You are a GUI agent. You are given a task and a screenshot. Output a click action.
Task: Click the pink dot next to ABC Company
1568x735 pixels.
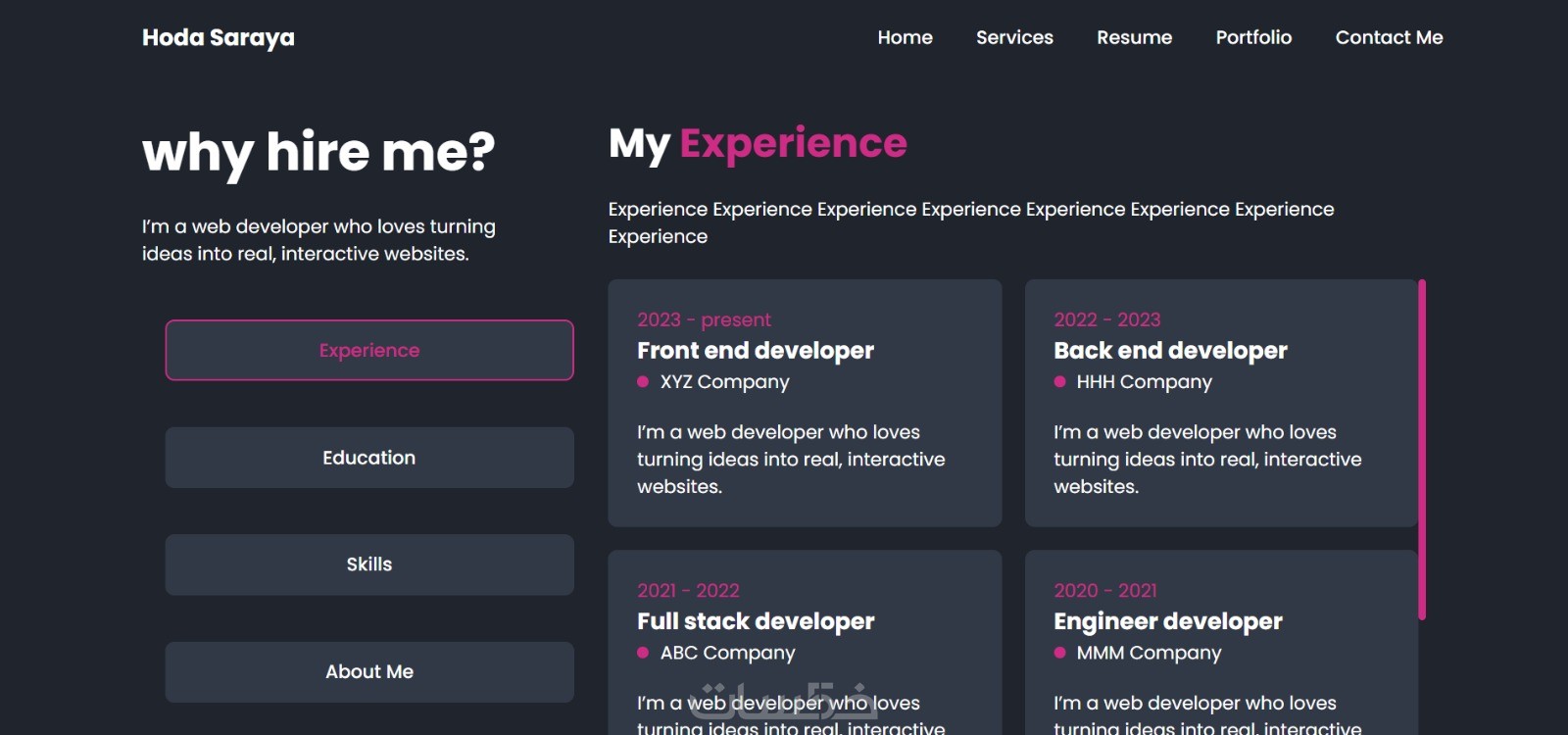(x=643, y=653)
